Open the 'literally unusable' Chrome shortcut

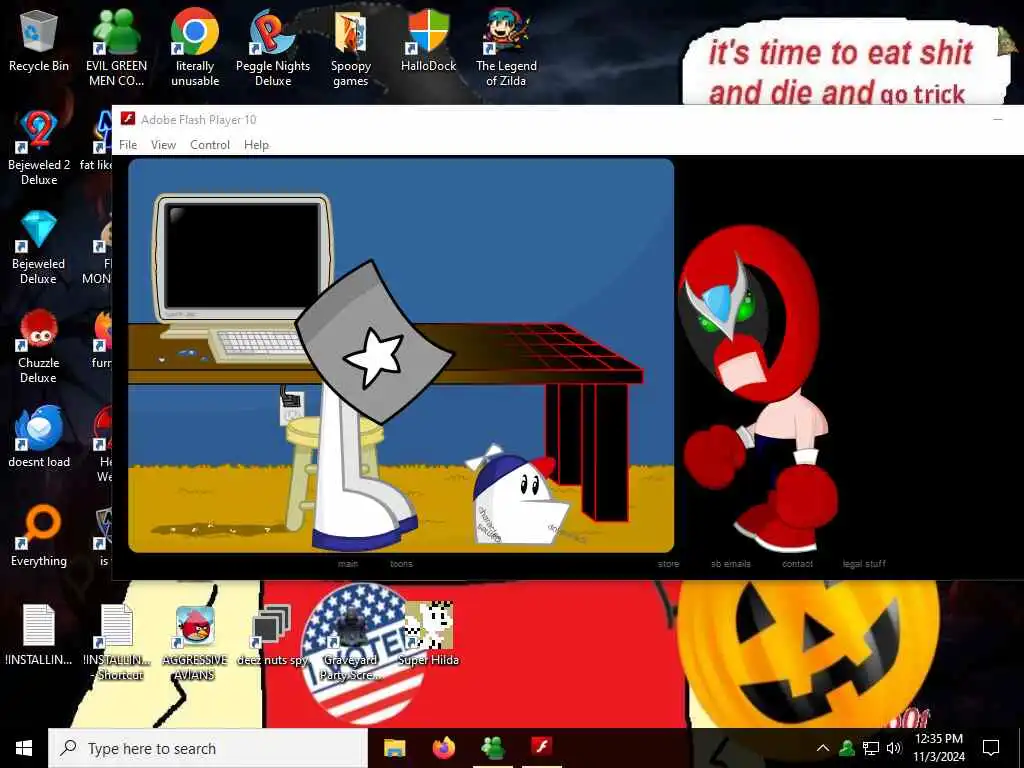(195, 48)
